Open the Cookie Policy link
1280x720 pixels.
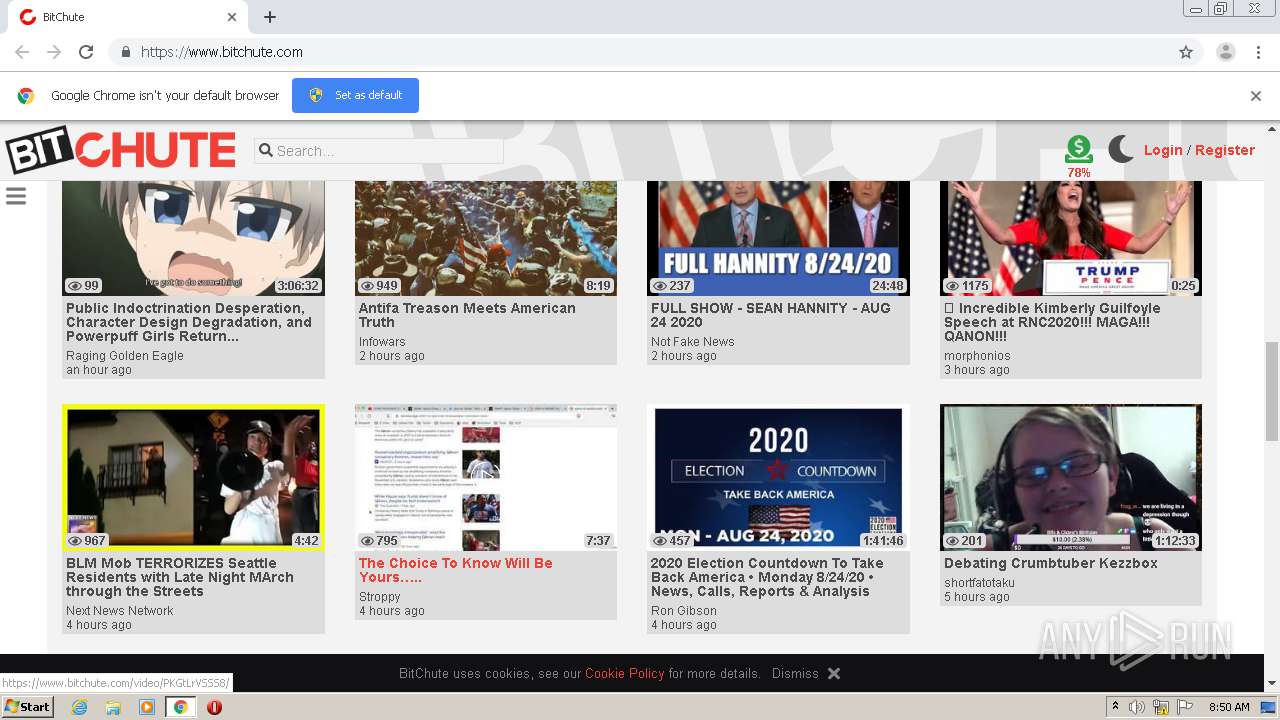pos(625,674)
